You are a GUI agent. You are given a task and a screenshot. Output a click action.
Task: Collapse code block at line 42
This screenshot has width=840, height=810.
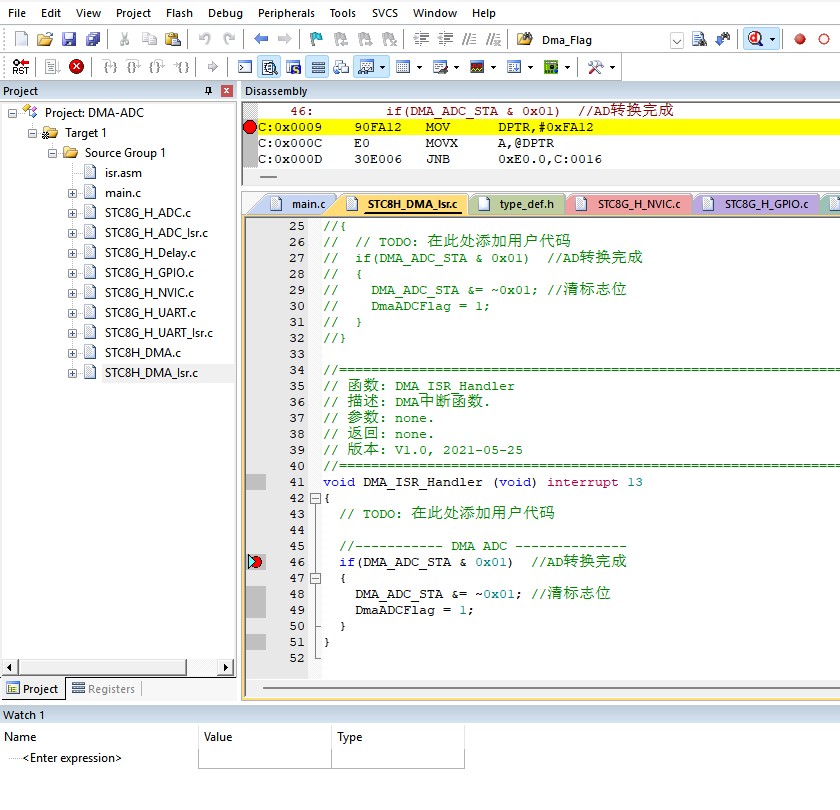(x=316, y=498)
